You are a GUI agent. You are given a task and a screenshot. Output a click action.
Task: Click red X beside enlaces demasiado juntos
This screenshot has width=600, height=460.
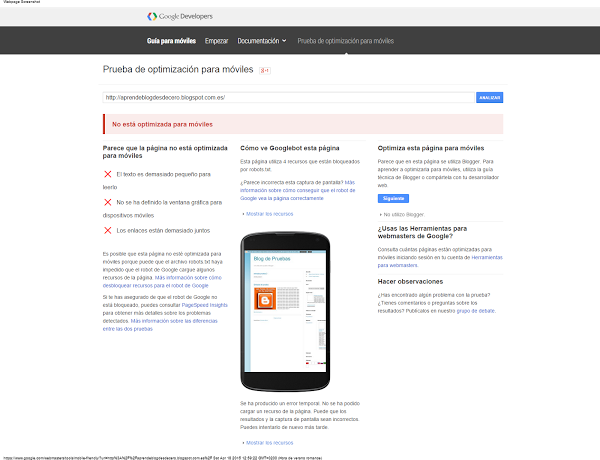[x=108, y=230]
